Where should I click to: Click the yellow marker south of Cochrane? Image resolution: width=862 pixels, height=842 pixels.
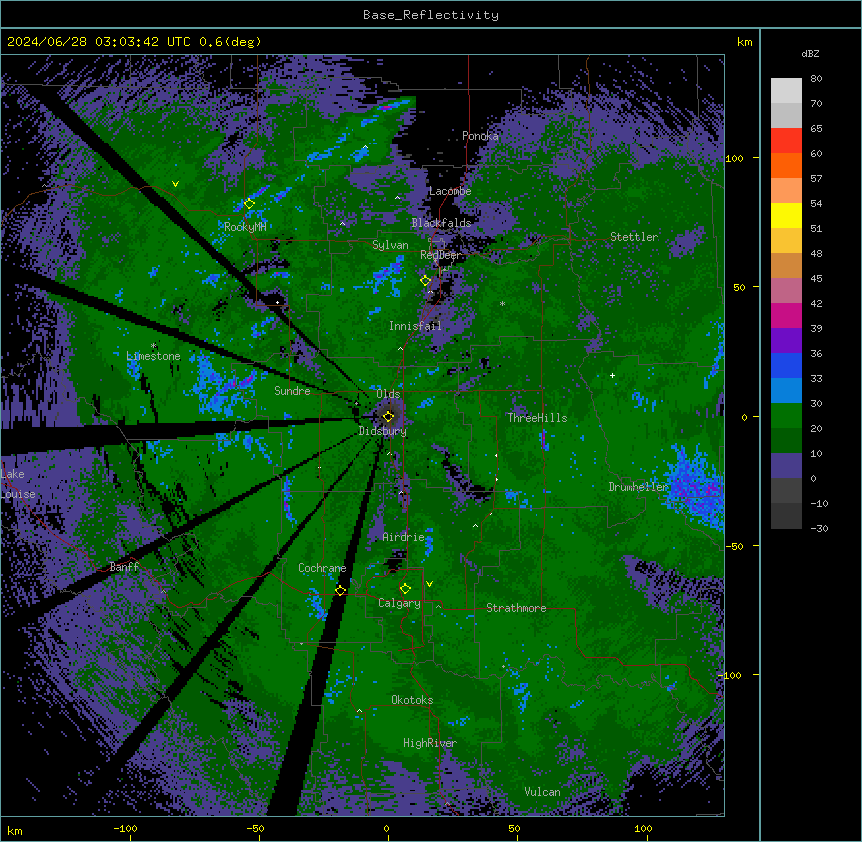click(x=340, y=590)
